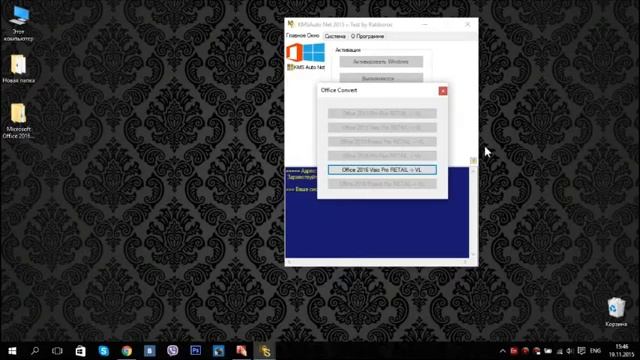640x360 pixels.
Task: Select Новая папка folder on desktop
Action: pos(18,69)
